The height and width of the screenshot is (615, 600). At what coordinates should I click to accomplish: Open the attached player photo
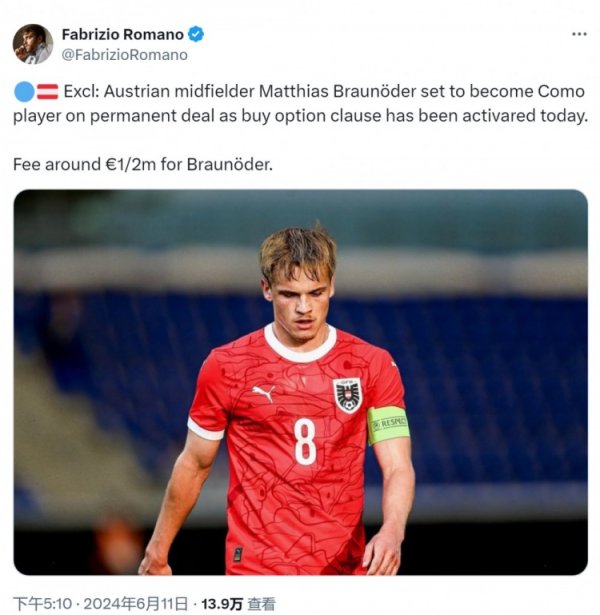[300, 382]
